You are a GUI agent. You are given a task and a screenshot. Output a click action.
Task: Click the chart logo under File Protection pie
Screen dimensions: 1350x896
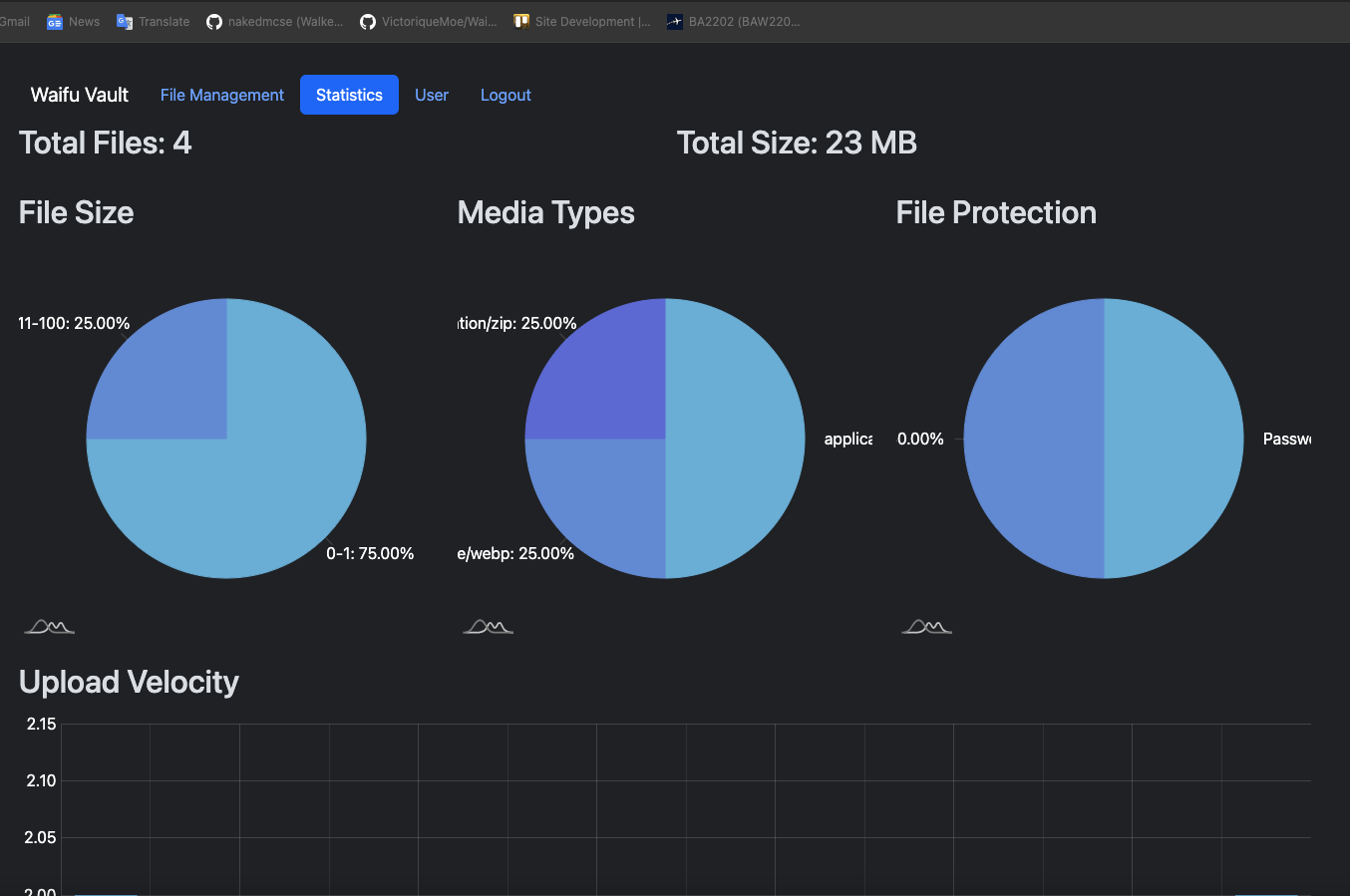927,626
